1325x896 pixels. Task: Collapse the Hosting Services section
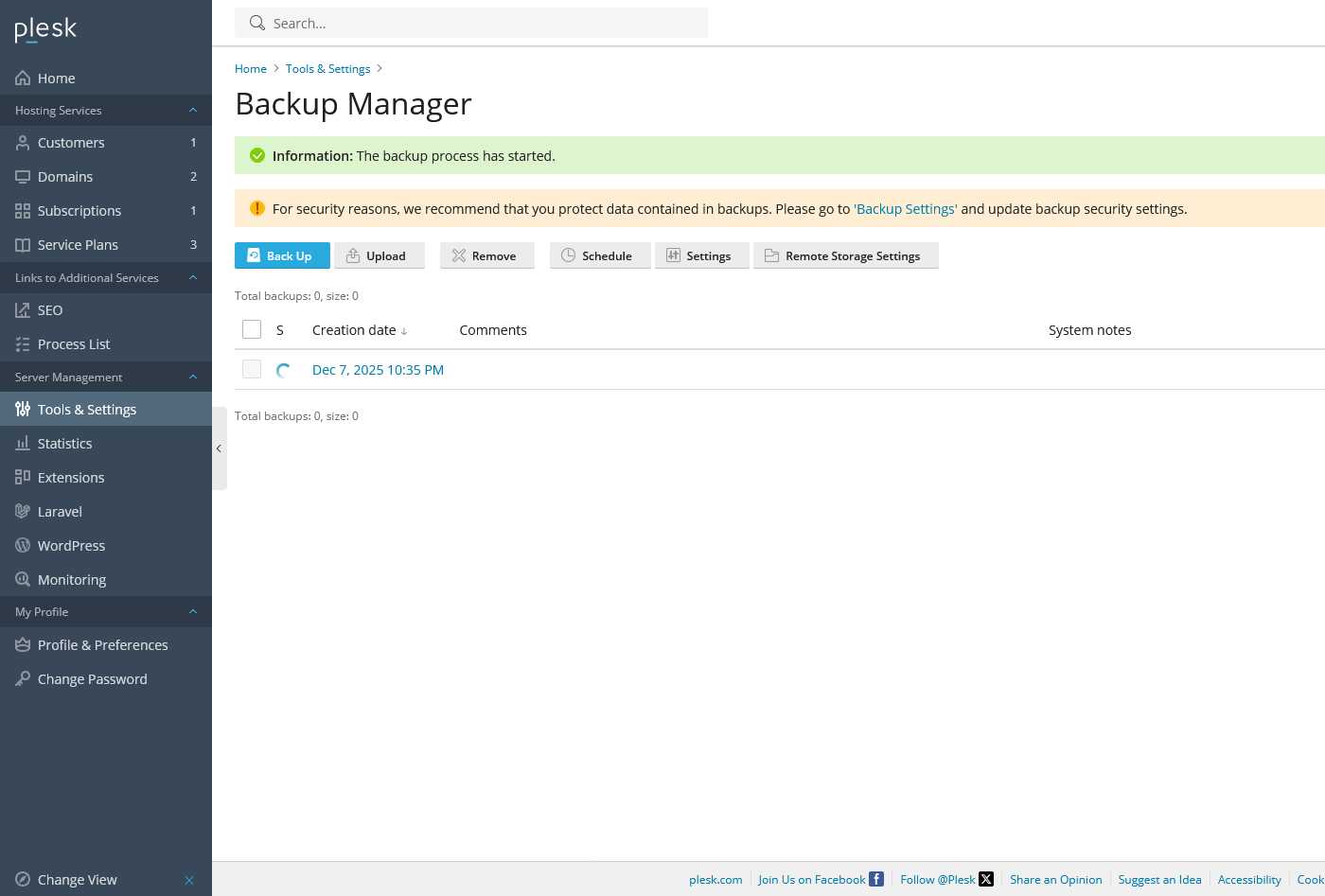193,111
